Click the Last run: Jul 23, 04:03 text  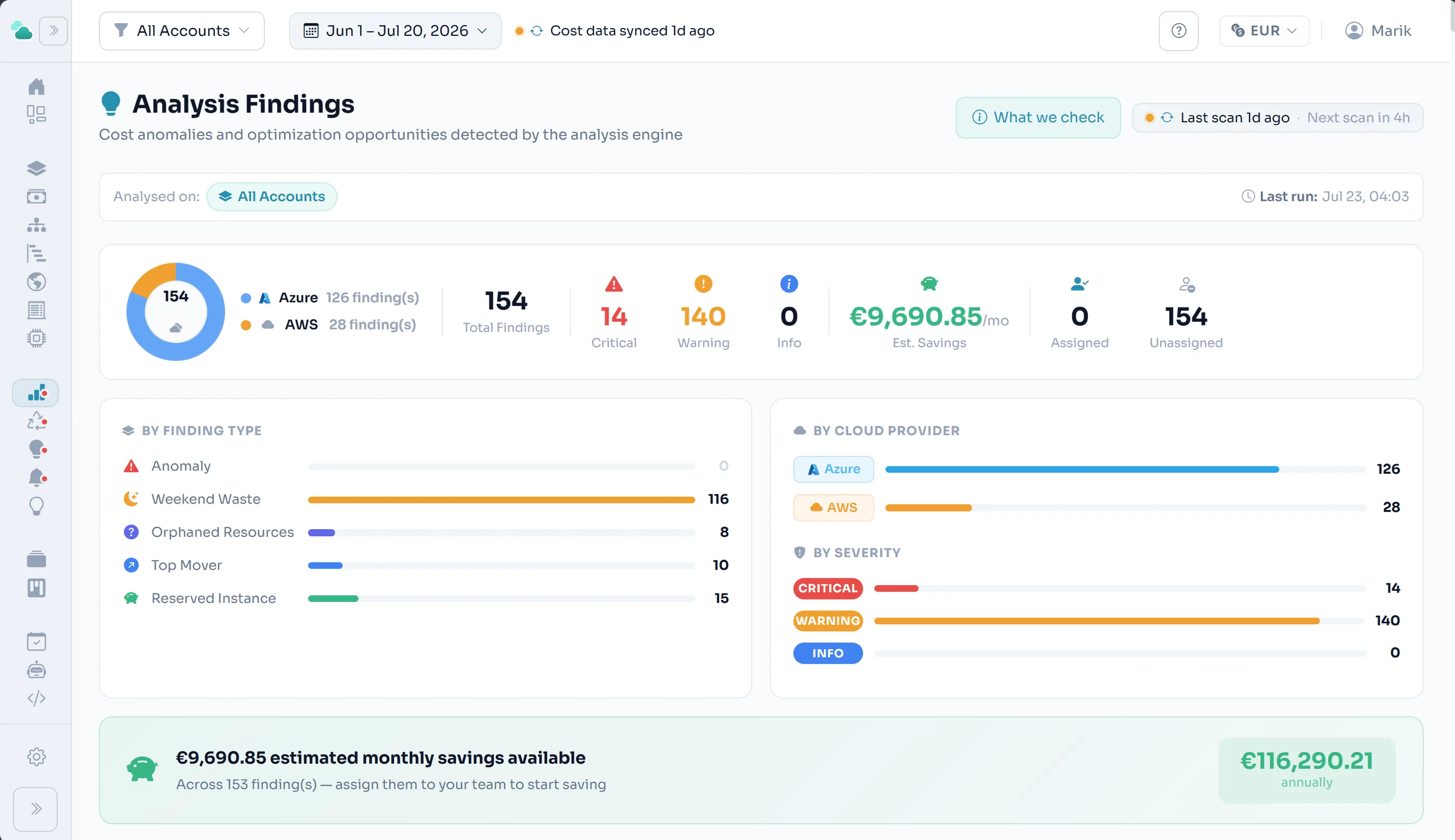(x=1325, y=197)
